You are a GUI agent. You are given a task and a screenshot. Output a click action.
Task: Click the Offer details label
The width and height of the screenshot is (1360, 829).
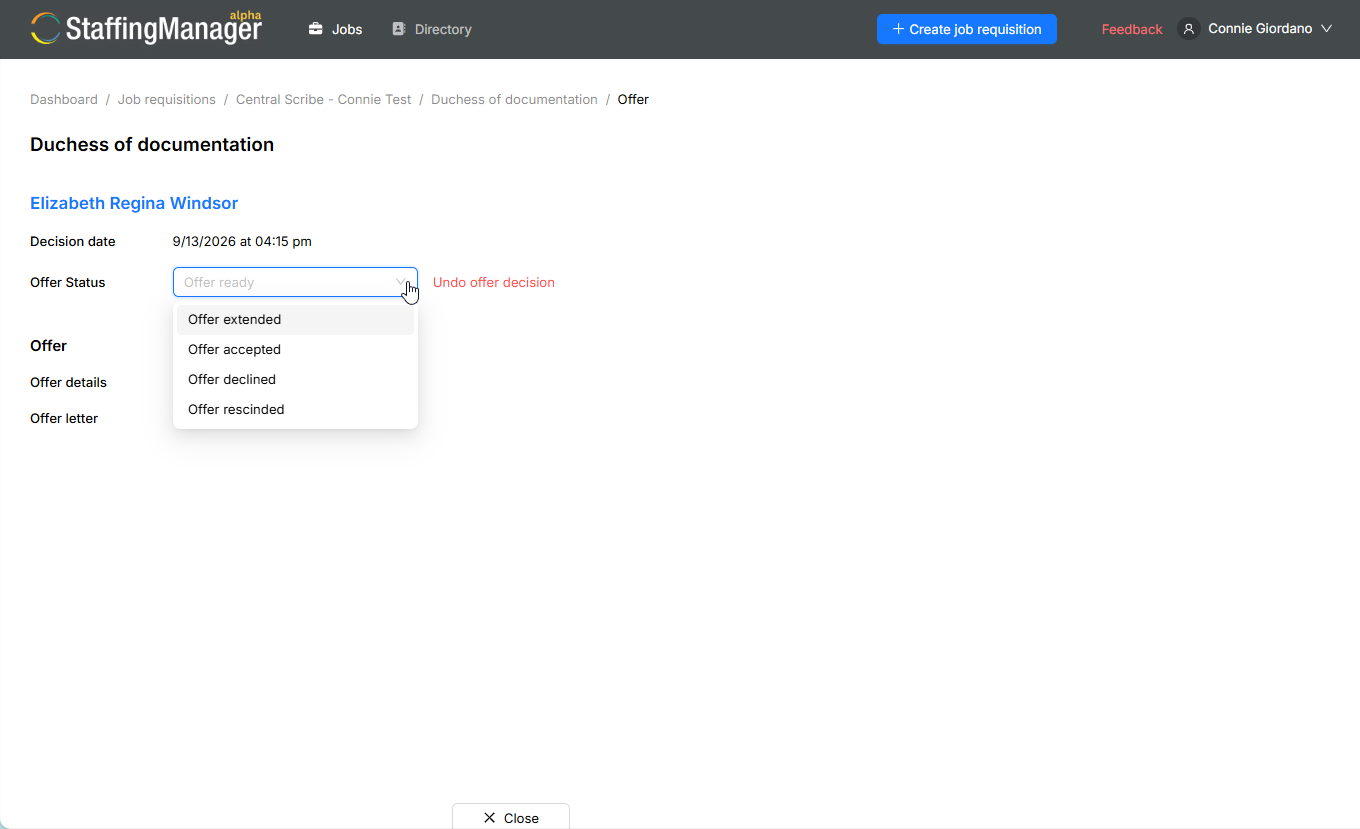(x=68, y=382)
